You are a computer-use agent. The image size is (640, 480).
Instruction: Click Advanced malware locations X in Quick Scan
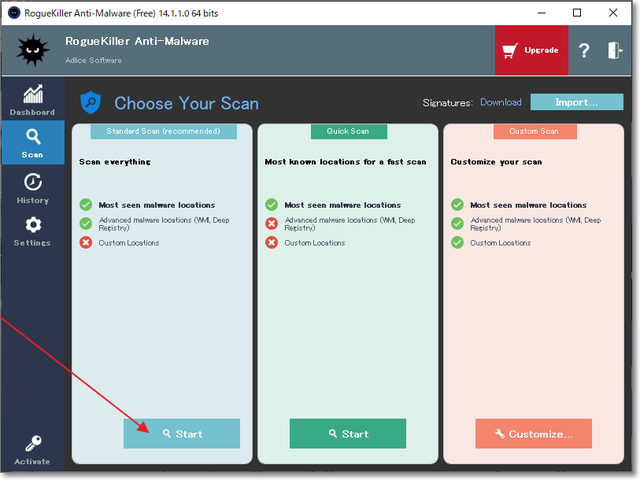coord(271,223)
